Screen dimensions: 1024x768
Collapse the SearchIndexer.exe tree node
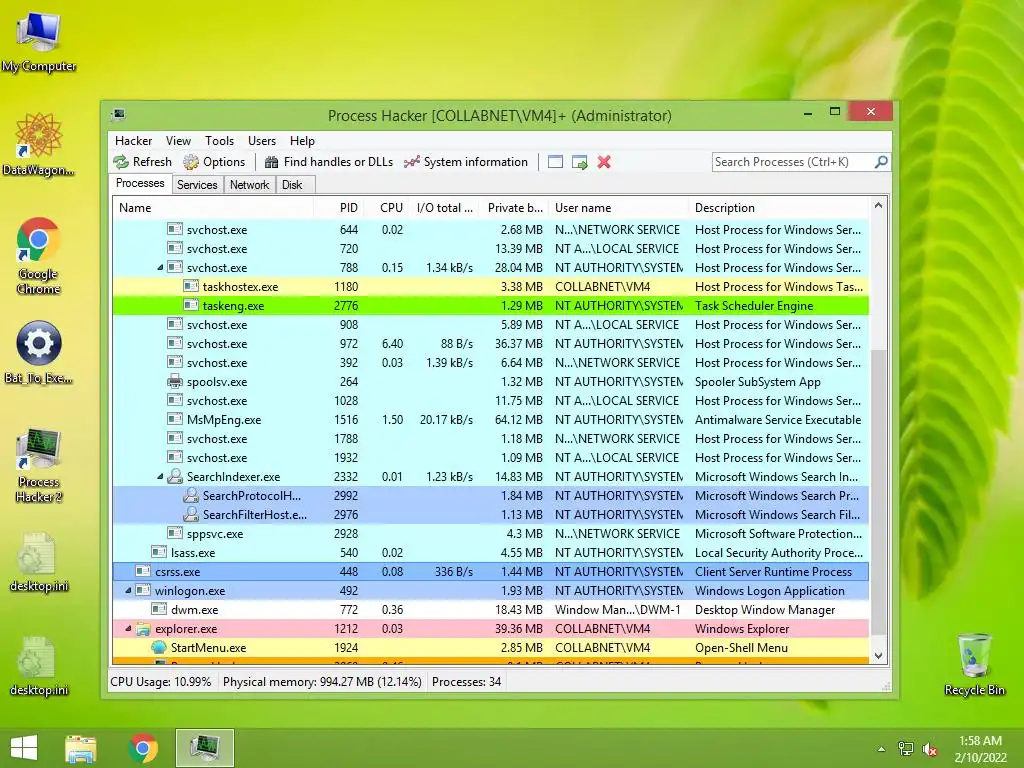coord(160,477)
